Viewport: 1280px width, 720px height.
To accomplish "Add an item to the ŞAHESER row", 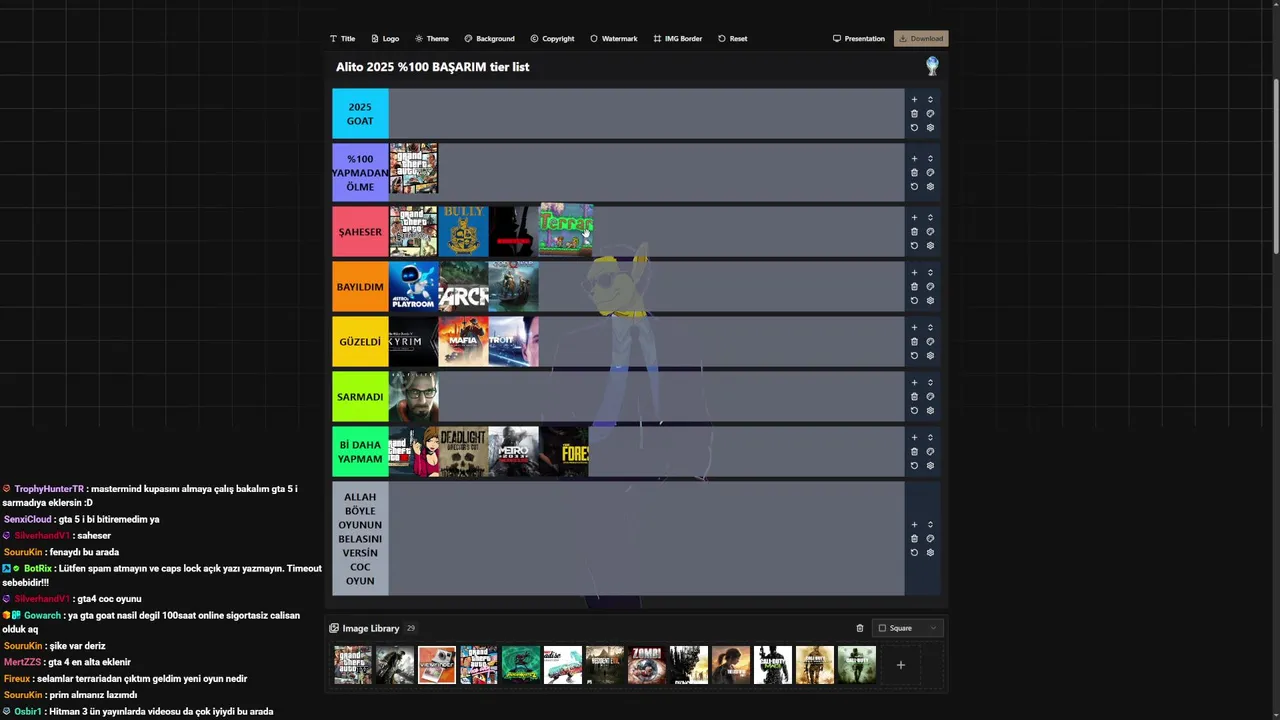I will click(x=914, y=218).
